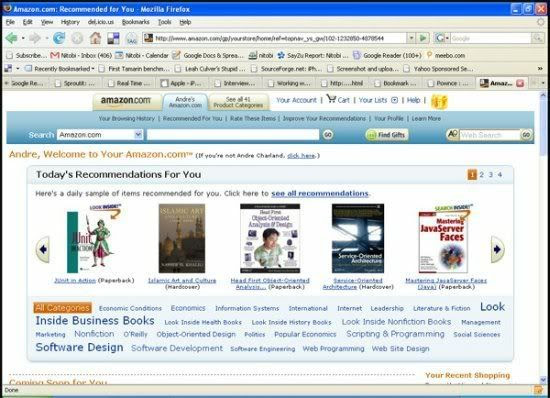Viewport: 550px width, 398px height.
Task: Click the green Go arrow beside URL bar
Action: click(x=423, y=38)
